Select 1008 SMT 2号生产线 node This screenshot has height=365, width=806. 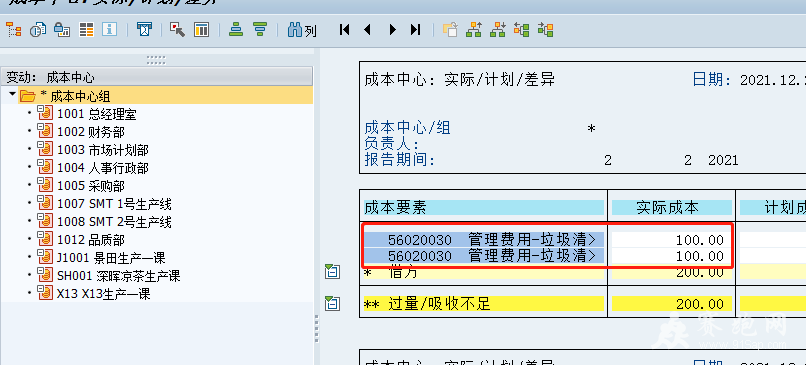tap(114, 222)
